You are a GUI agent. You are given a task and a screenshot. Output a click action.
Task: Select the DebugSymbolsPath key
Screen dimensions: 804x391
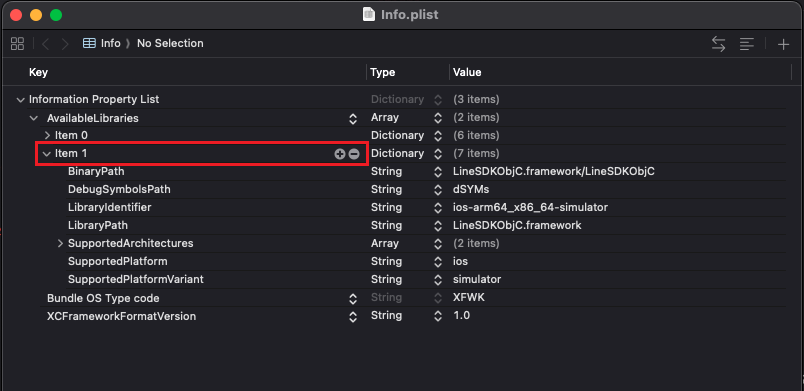119,190
